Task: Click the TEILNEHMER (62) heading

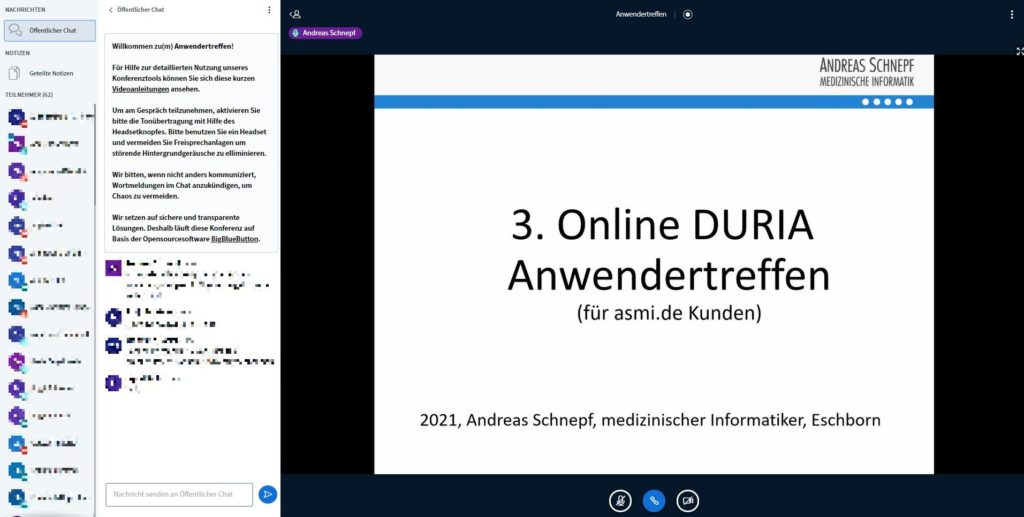Action: [29, 95]
